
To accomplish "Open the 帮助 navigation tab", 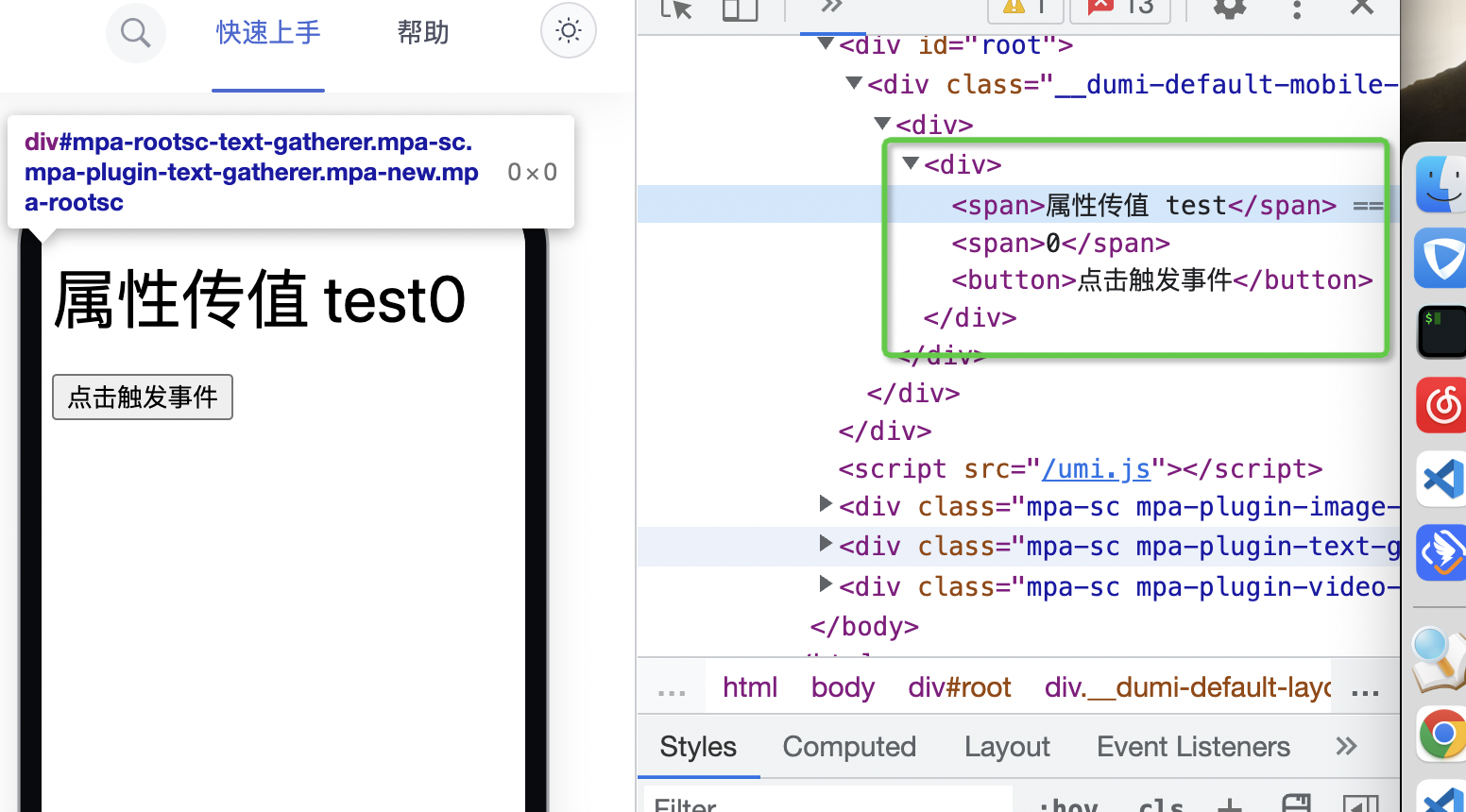I will coord(423,33).
